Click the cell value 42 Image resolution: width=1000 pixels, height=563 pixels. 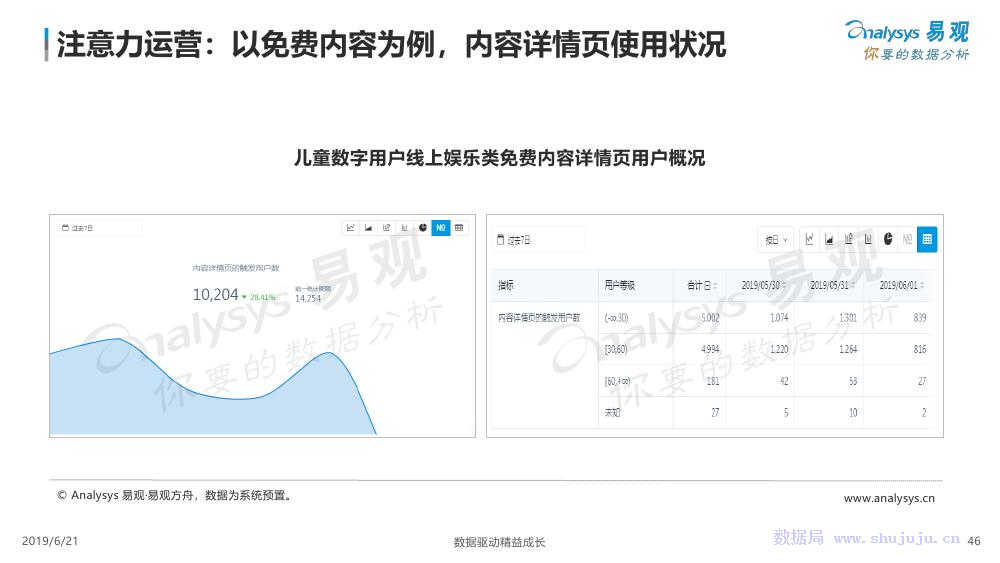tap(784, 381)
